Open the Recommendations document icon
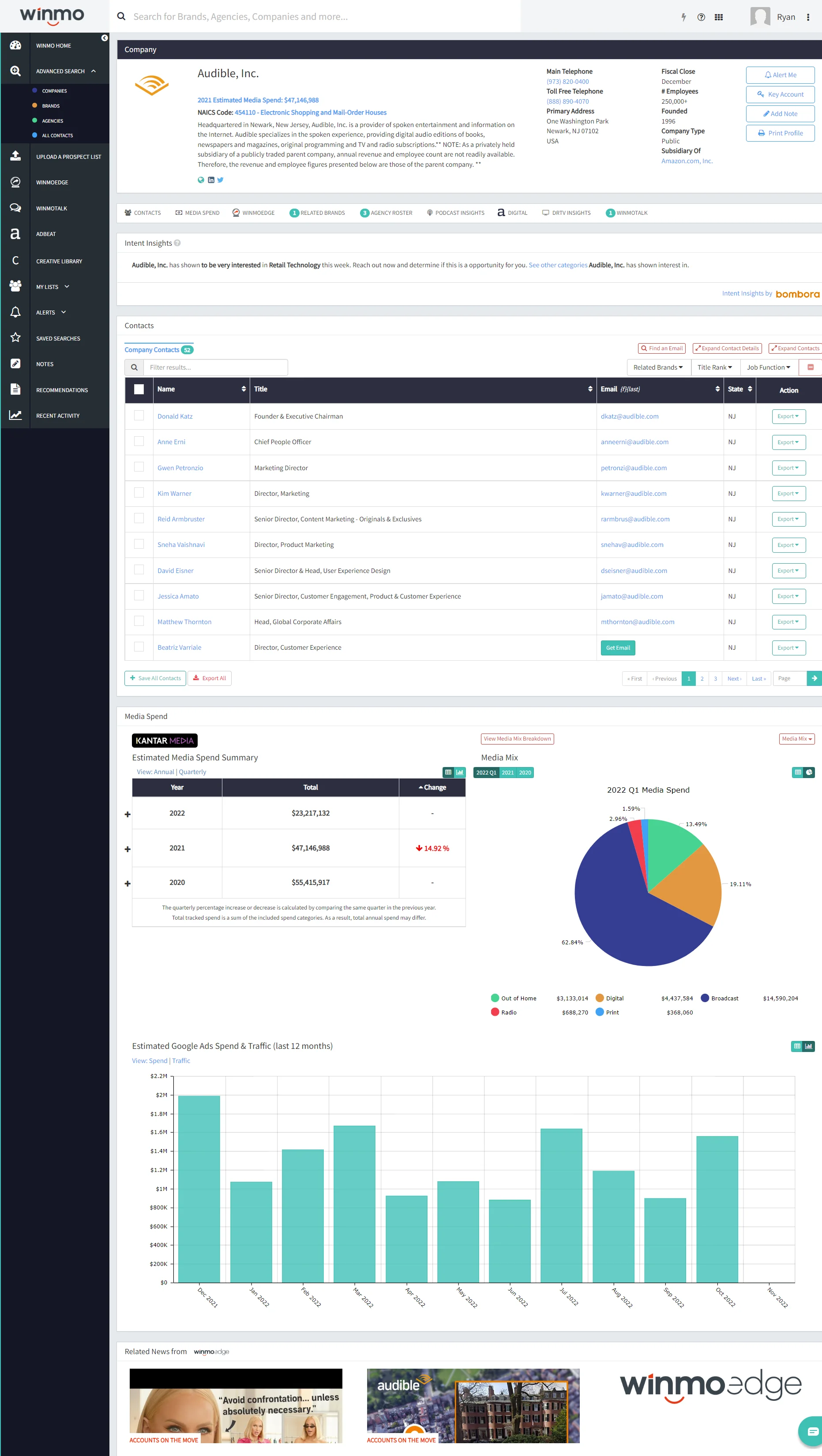This screenshot has width=822, height=1456. click(x=15, y=389)
